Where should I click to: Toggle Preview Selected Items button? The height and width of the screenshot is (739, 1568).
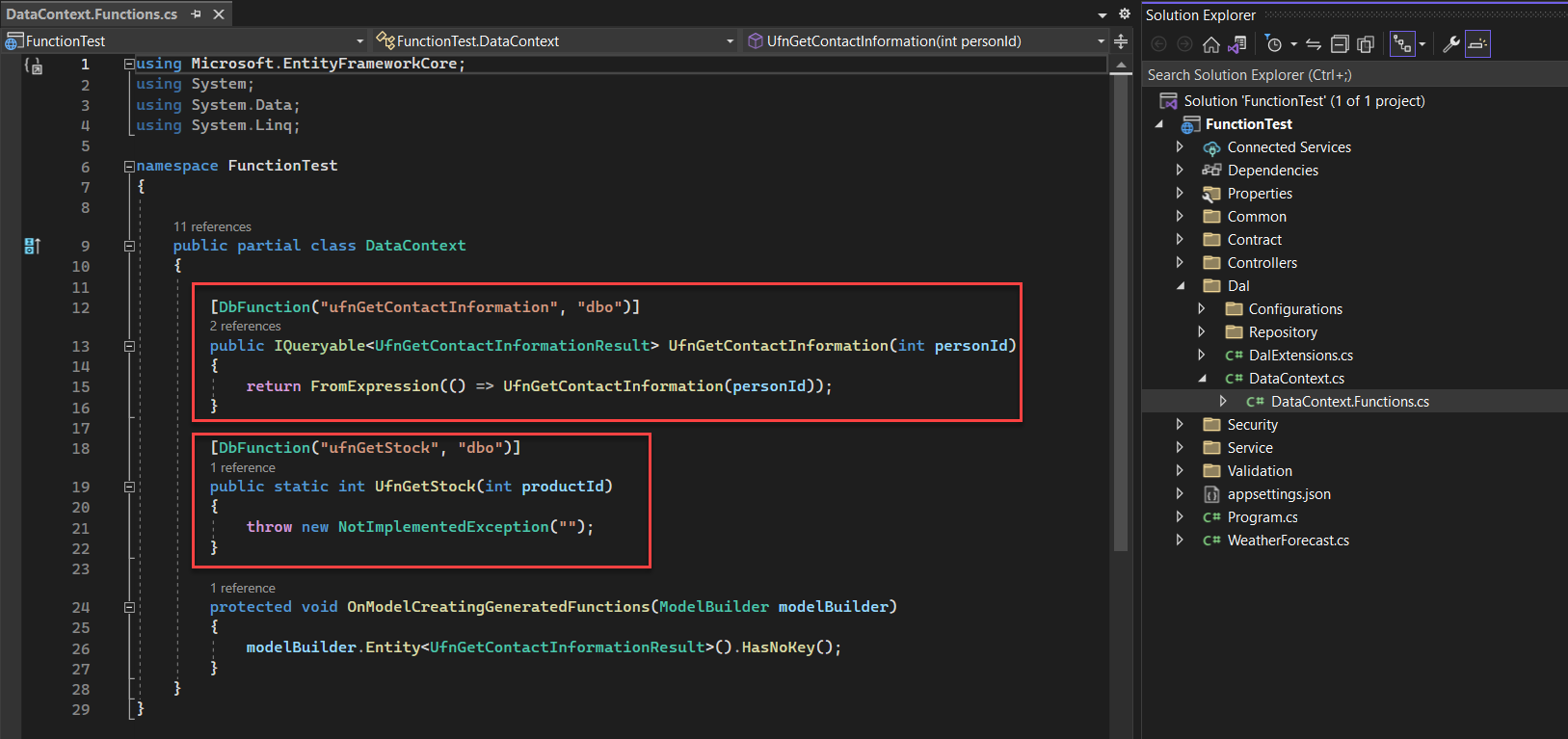(1477, 44)
